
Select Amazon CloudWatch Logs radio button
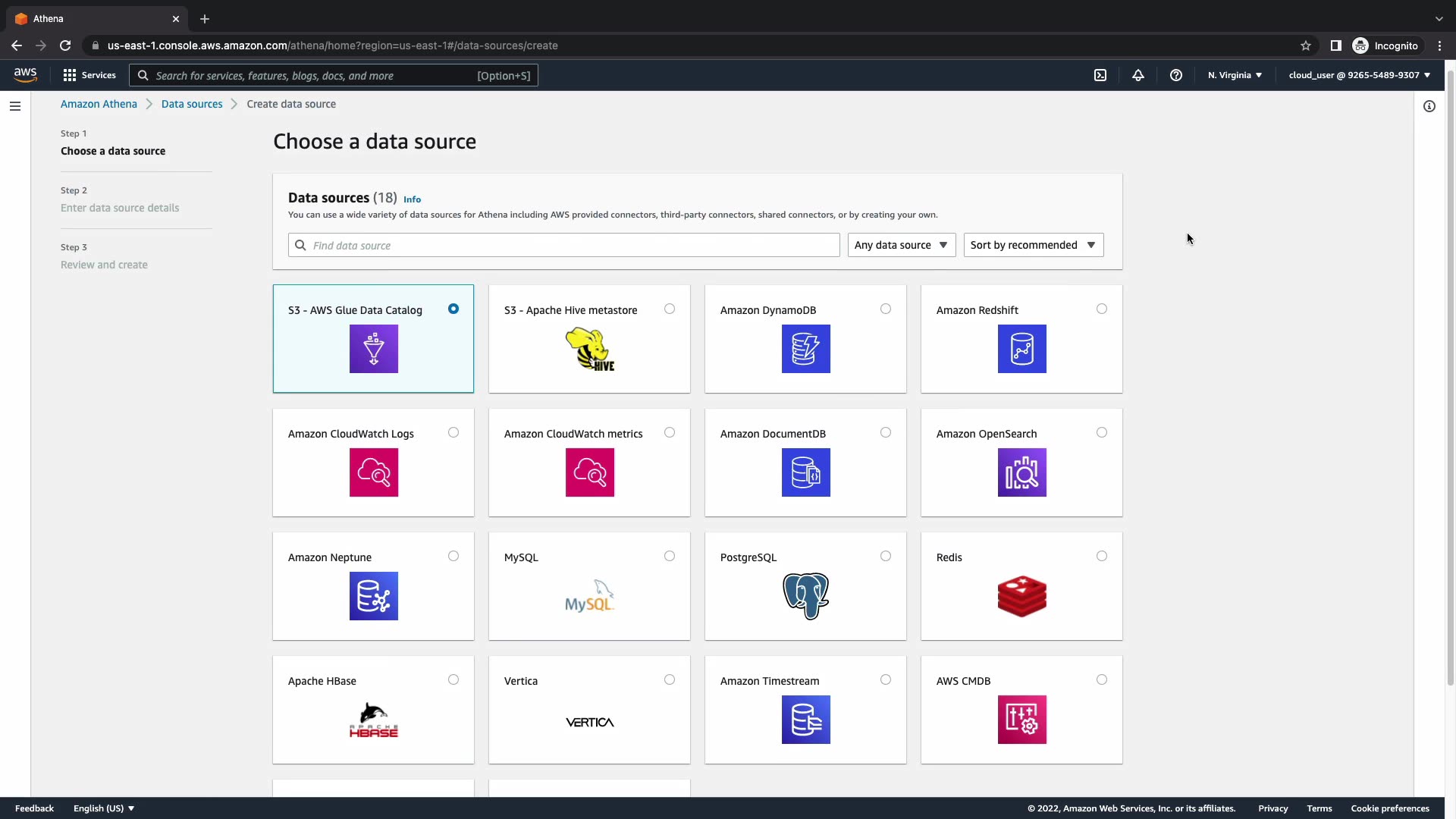click(x=453, y=432)
